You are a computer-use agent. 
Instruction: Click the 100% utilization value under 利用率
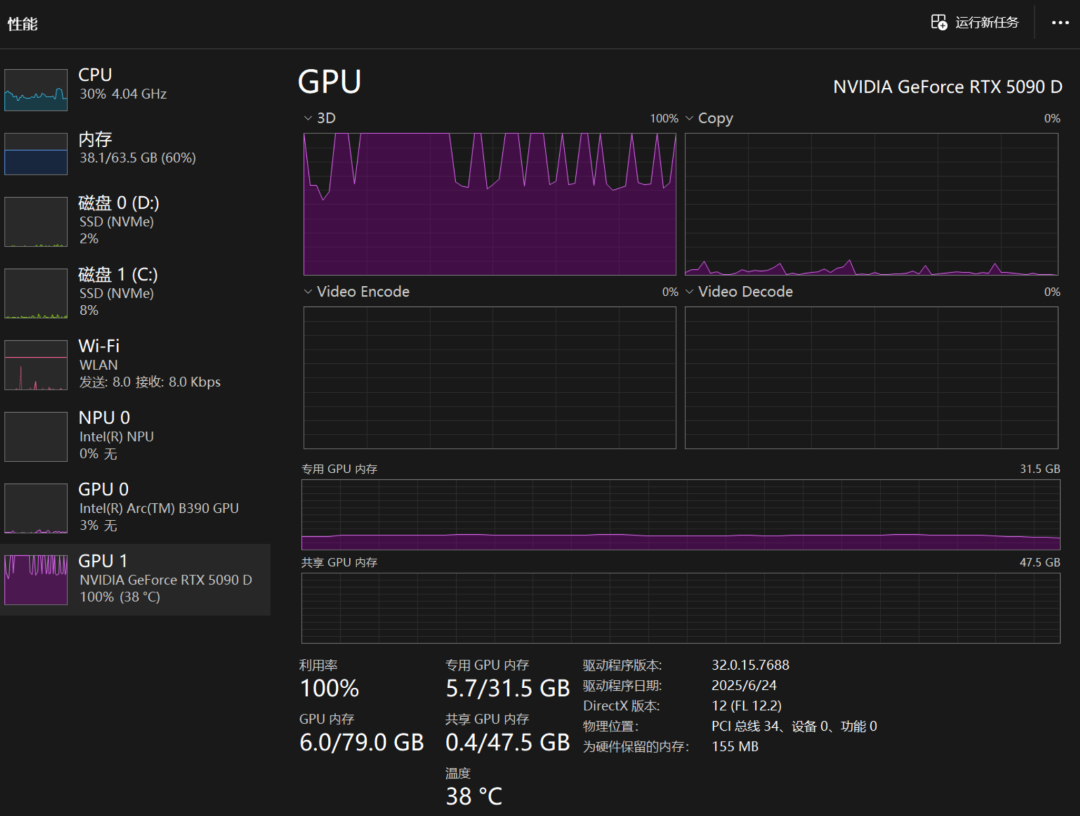[329, 688]
